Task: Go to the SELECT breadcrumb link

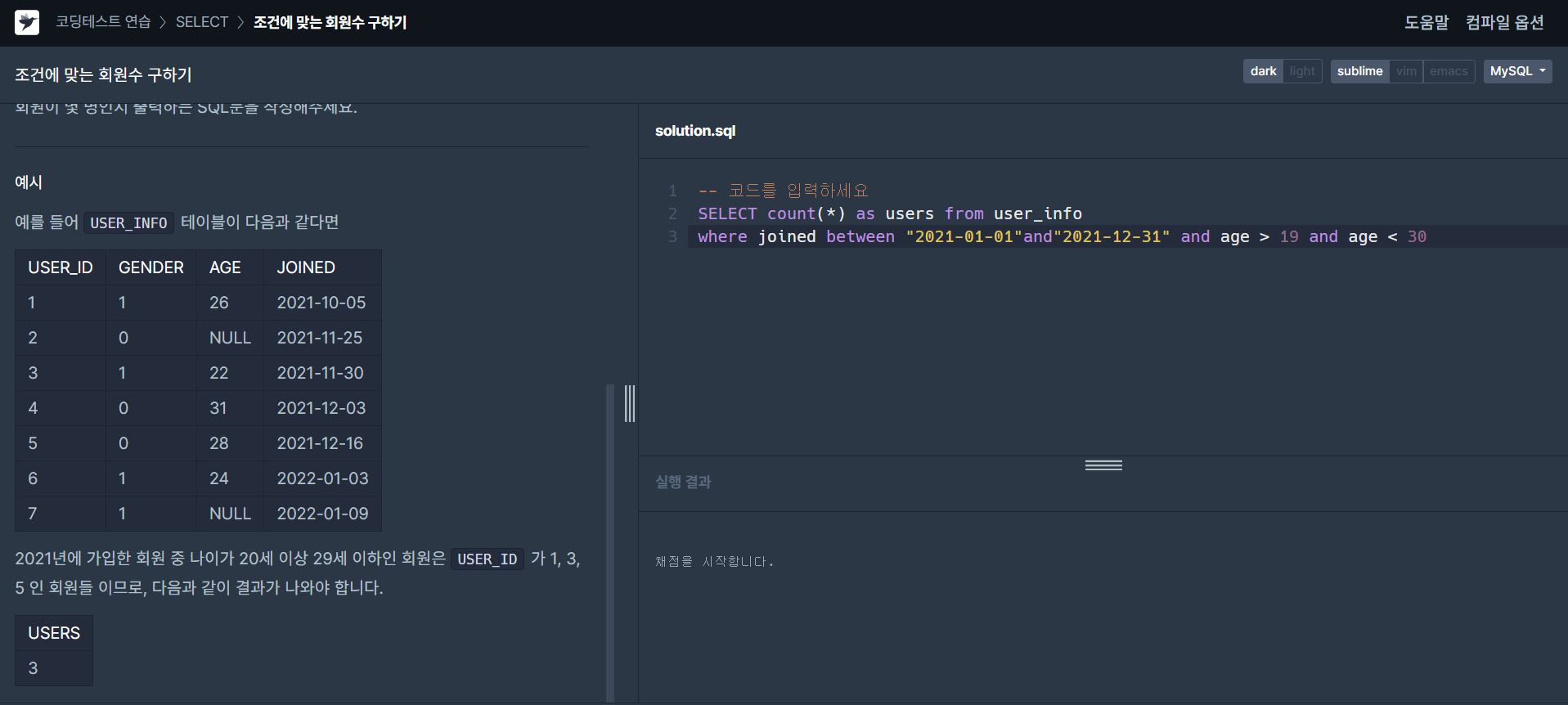Action: [x=202, y=22]
